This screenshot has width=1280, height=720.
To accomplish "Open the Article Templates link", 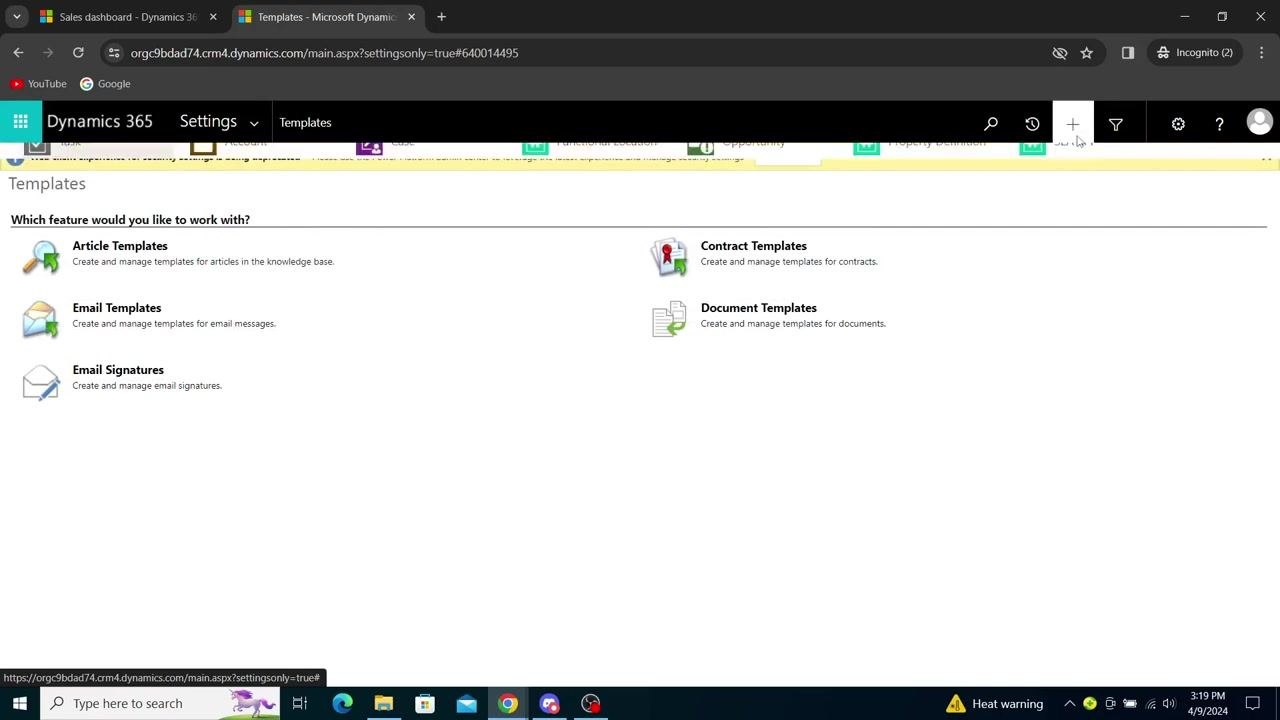I will tap(120, 246).
